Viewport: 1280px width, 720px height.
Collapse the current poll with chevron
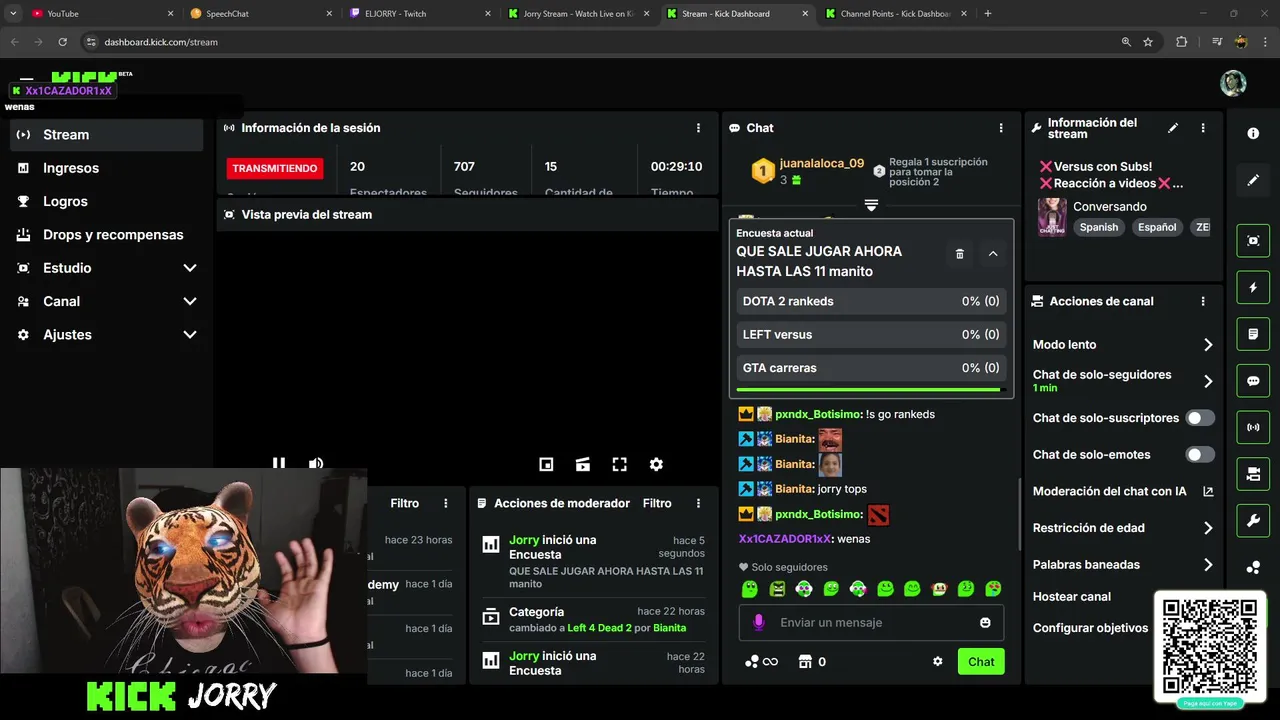[x=993, y=254]
